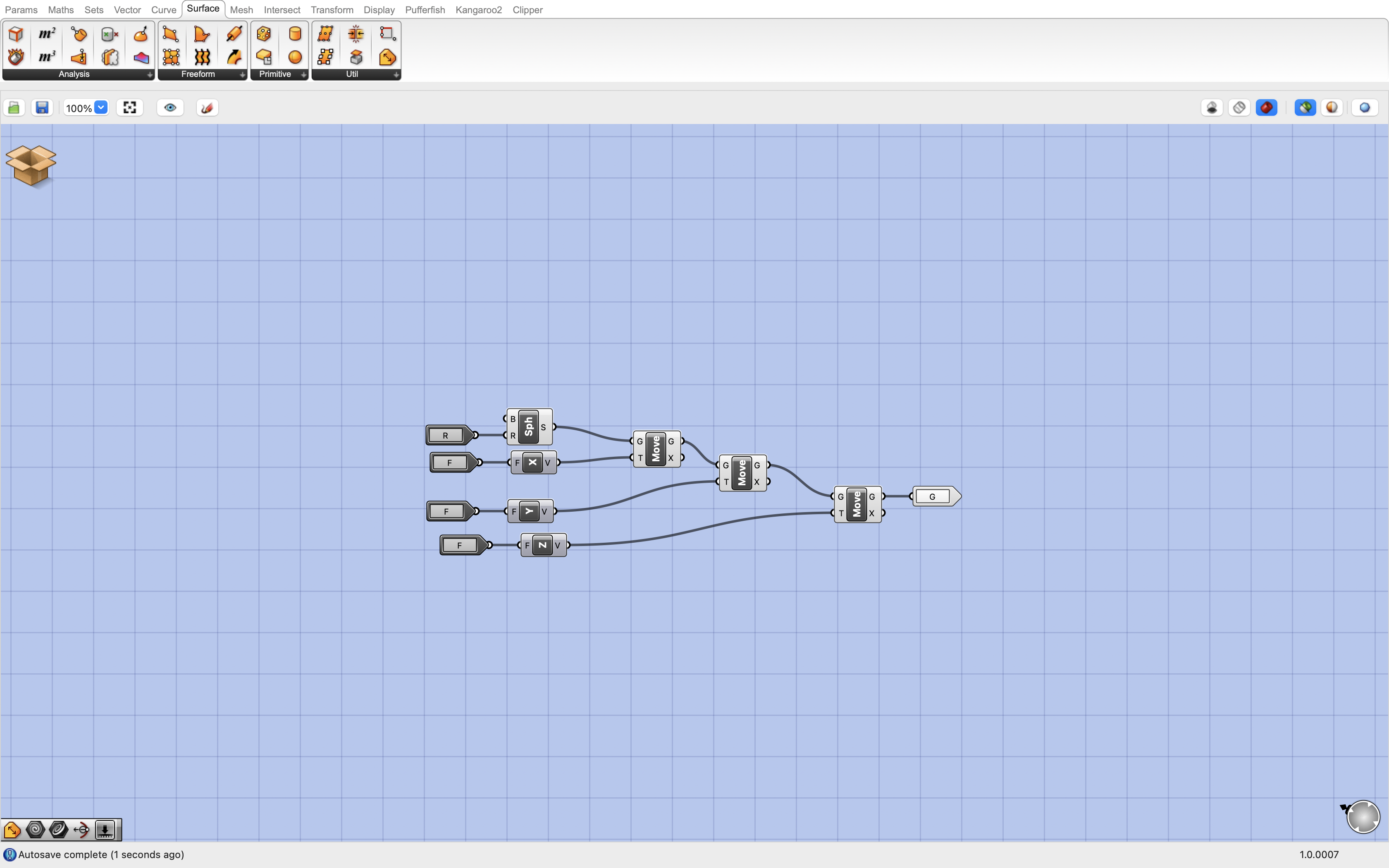Switch to the Mesh tab
This screenshot has width=1389, height=868.
(242, 10)
